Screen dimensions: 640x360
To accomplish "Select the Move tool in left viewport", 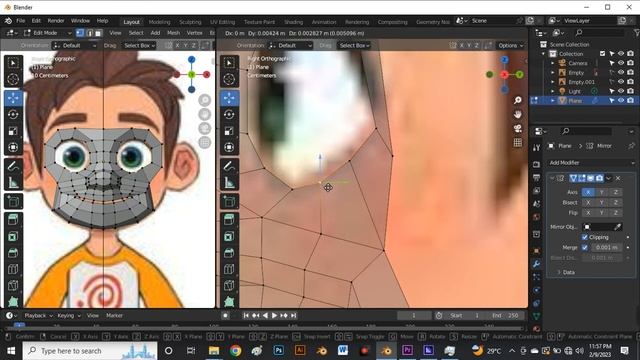I will coord(13,98).
